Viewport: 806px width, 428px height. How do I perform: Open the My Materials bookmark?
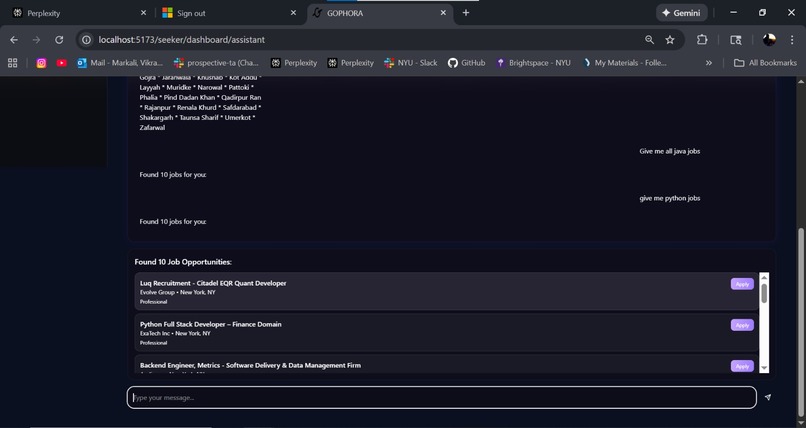coord(625,63)
